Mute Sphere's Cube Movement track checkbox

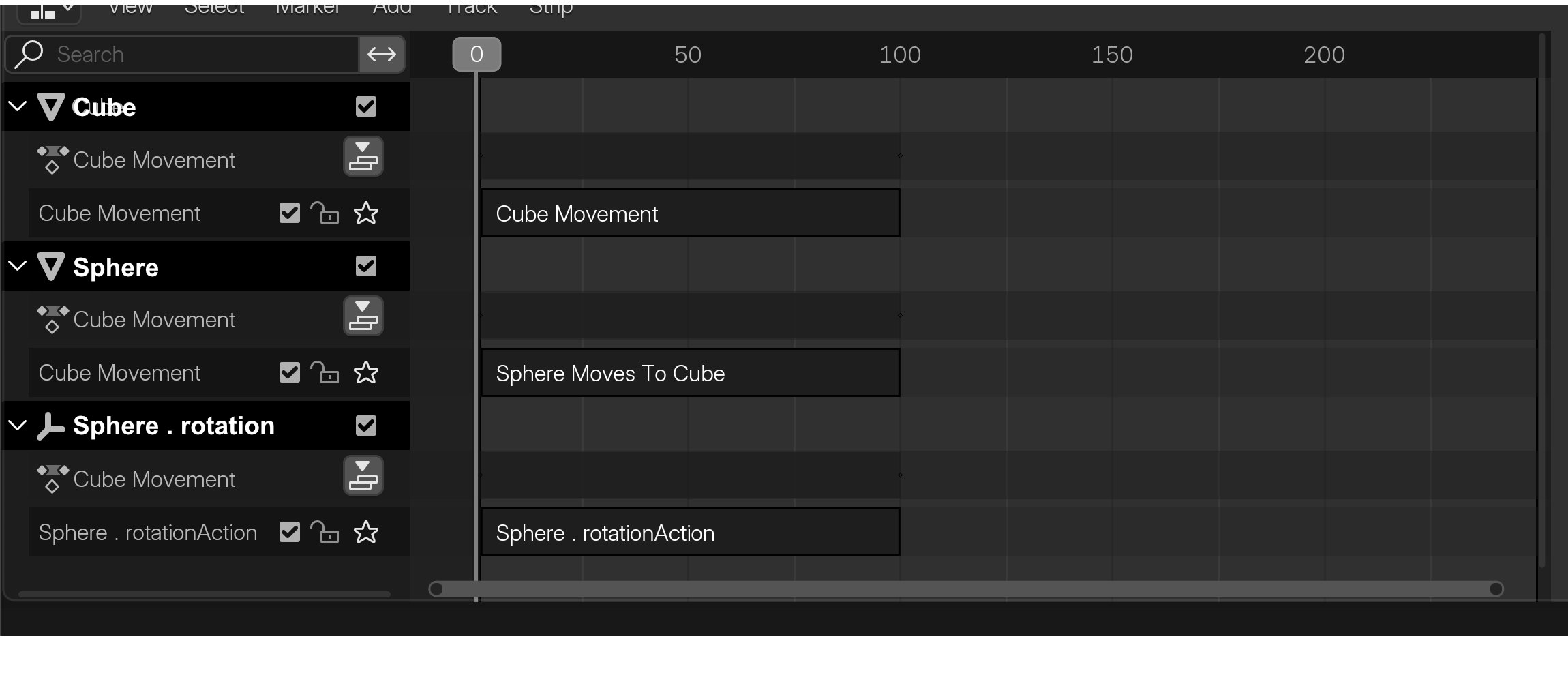[x=290, y=373]
